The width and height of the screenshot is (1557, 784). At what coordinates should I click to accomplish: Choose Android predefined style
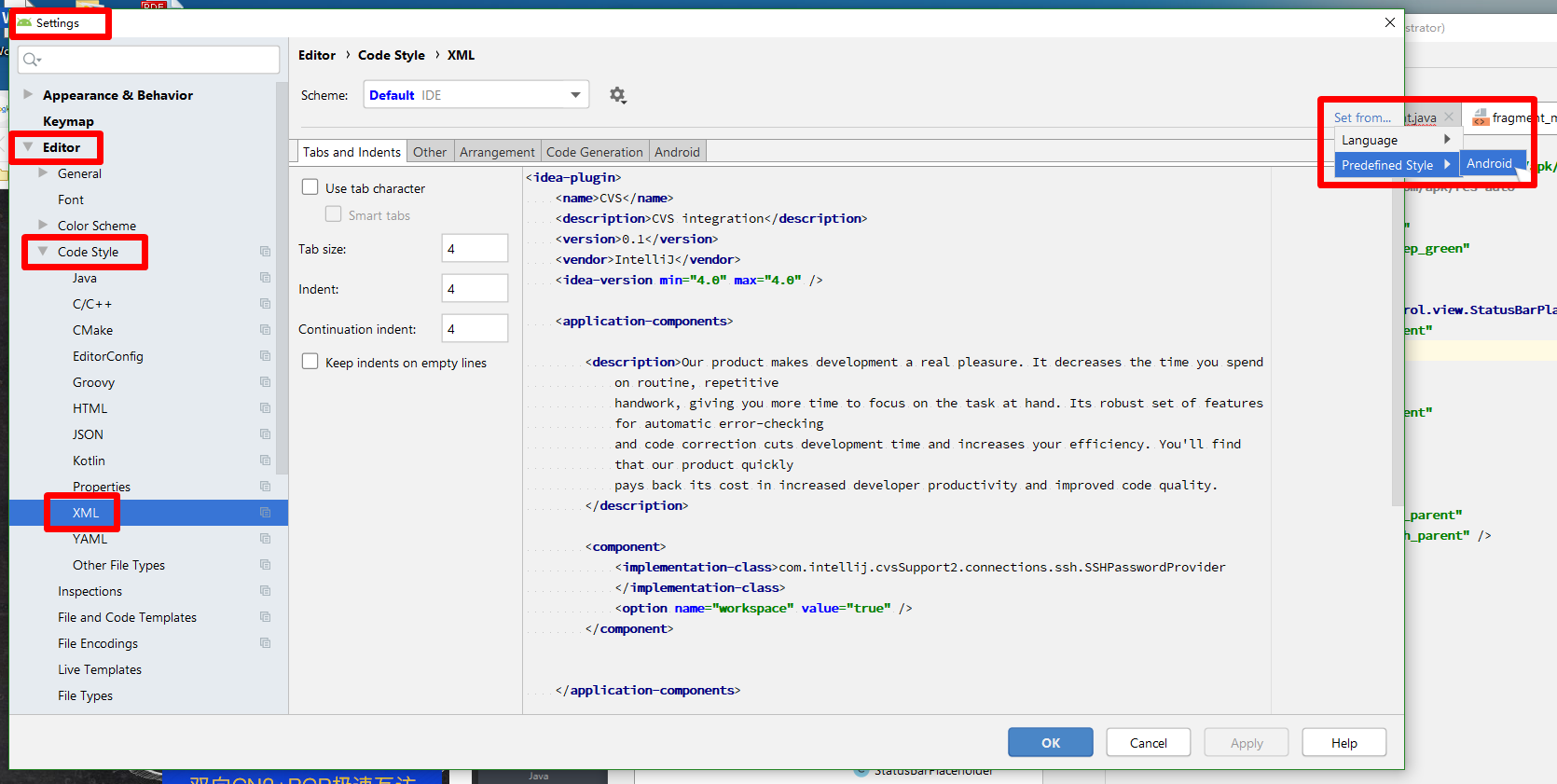pyautogui.click(x=1490, y=163)
